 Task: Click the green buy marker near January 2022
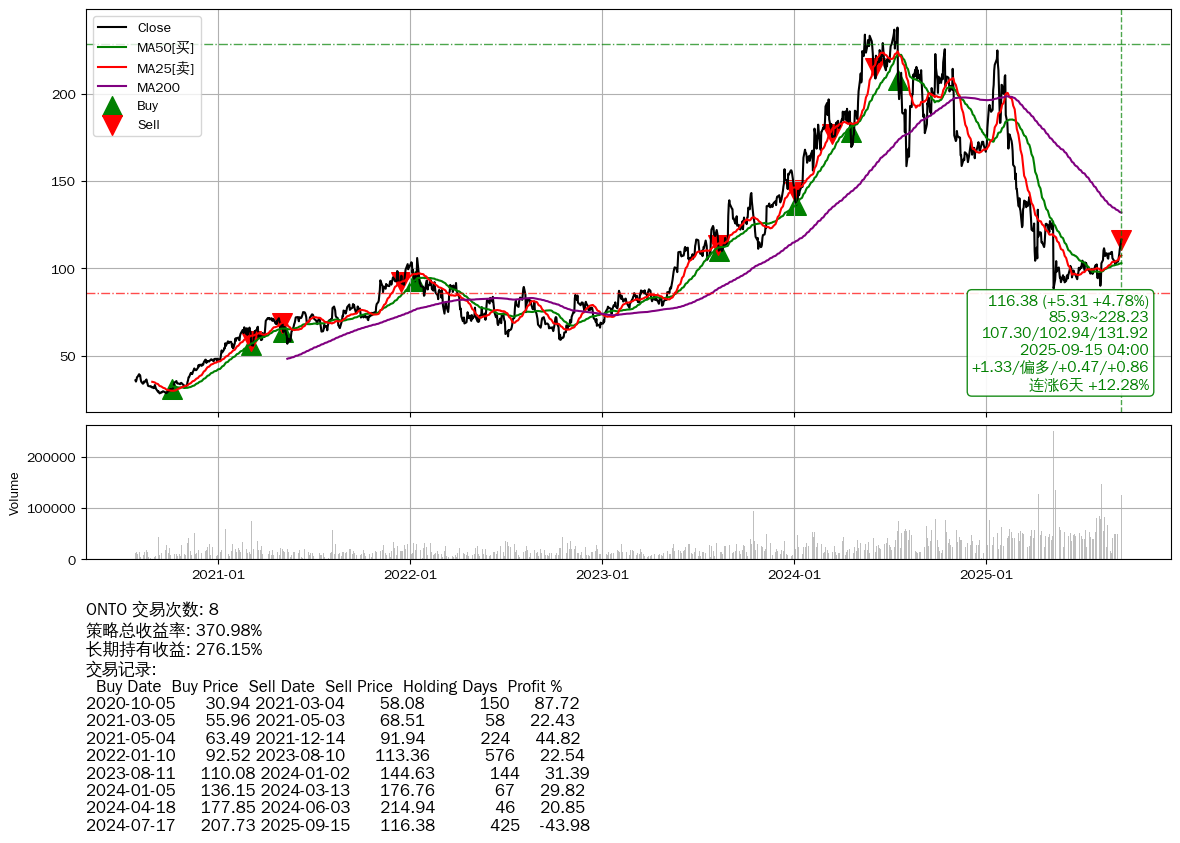(x=415, y=282)
